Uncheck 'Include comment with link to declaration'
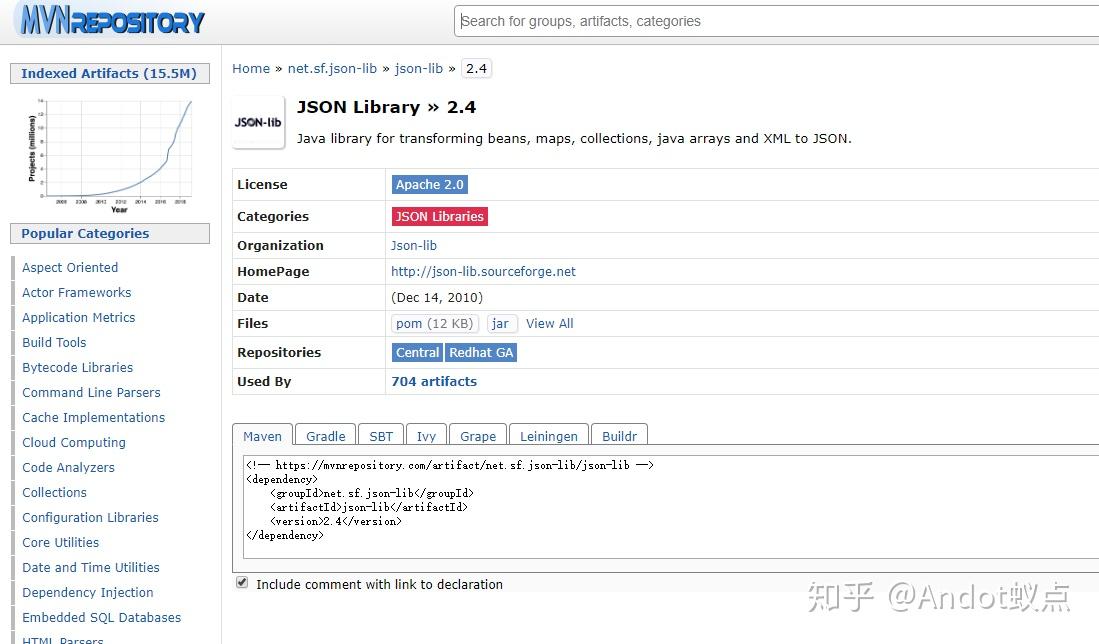The width and height of the screenshot is (1099, 644). coord(241,581)
